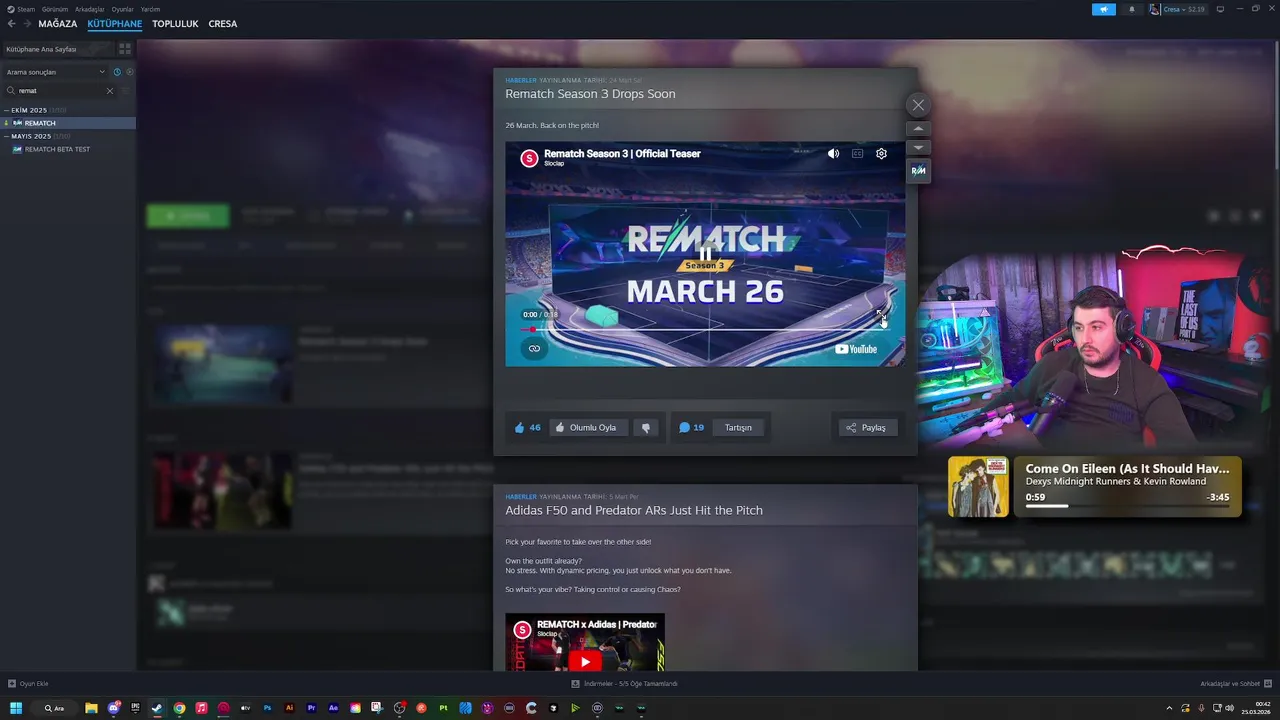Toggle video closed captions

point(857,154)
